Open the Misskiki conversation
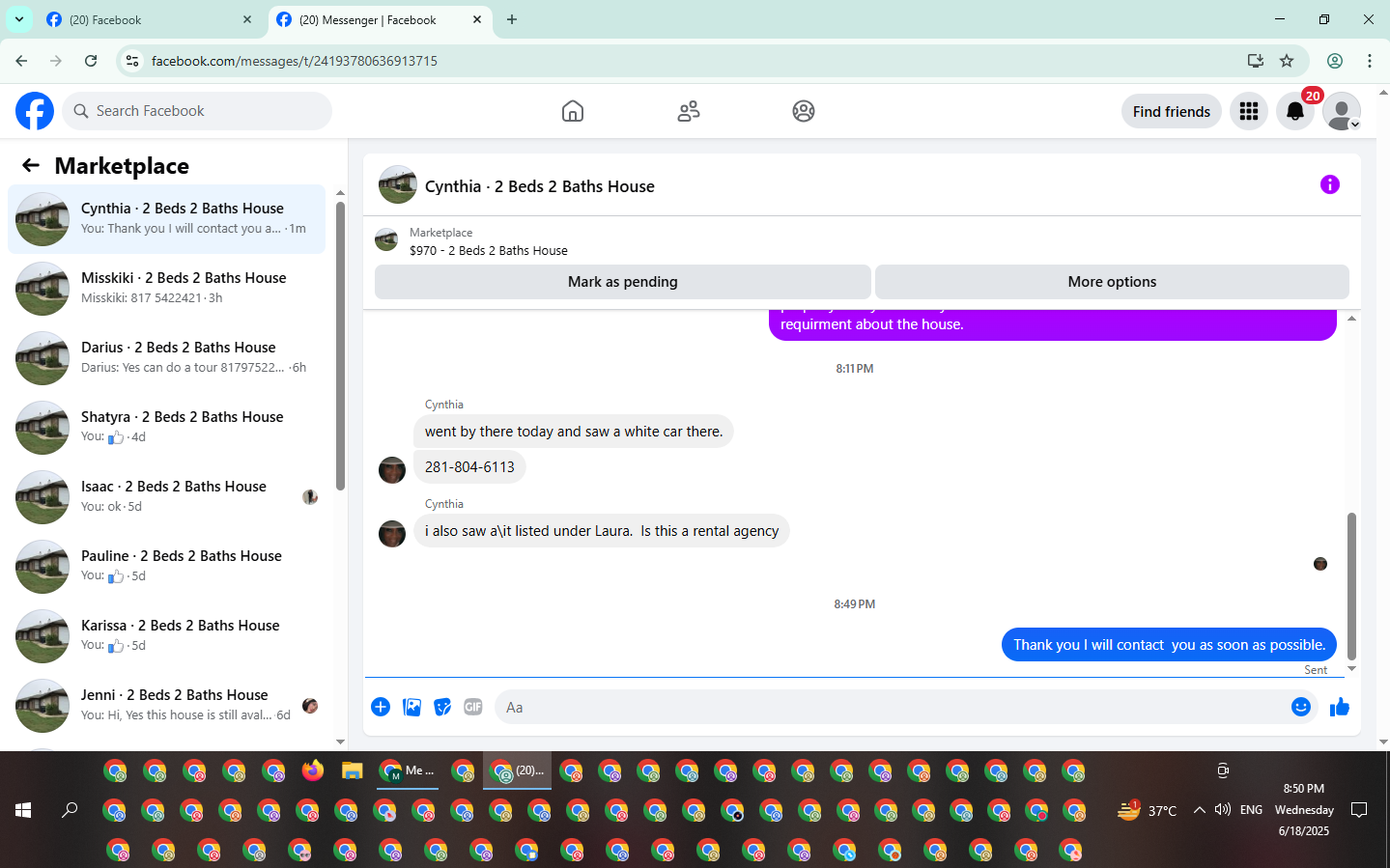This screenshot has height=868, width=1390. pos(167,289)
